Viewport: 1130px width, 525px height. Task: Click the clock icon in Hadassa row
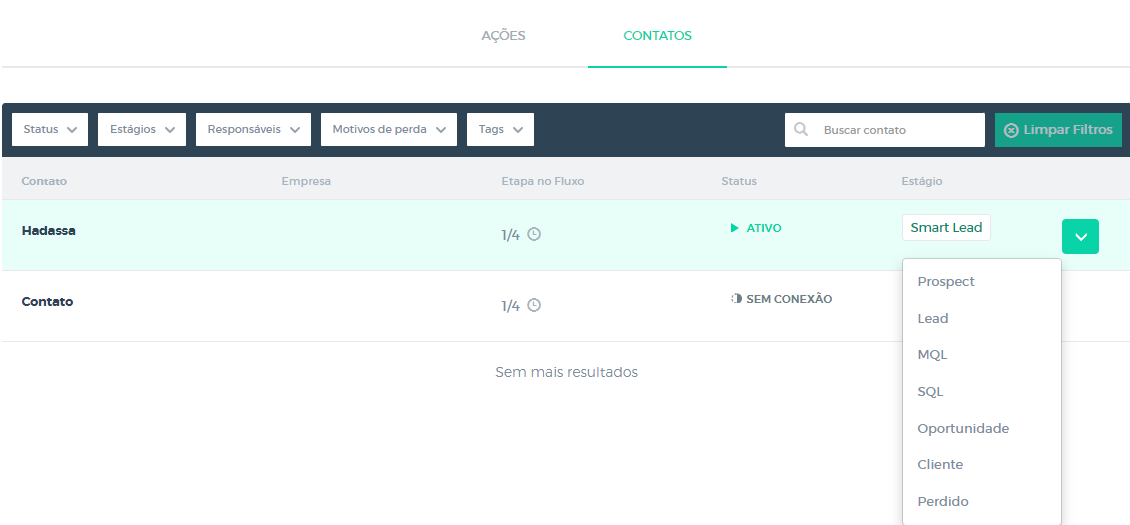tap(534, 234)
